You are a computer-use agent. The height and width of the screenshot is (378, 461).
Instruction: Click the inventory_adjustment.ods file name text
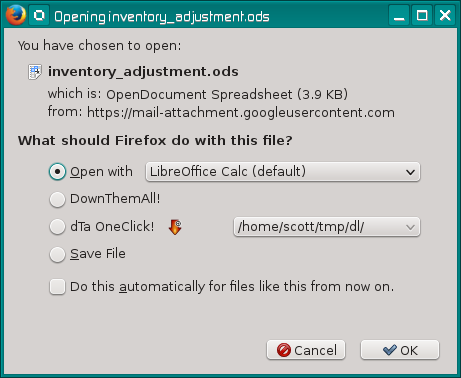tap(143, 72)
